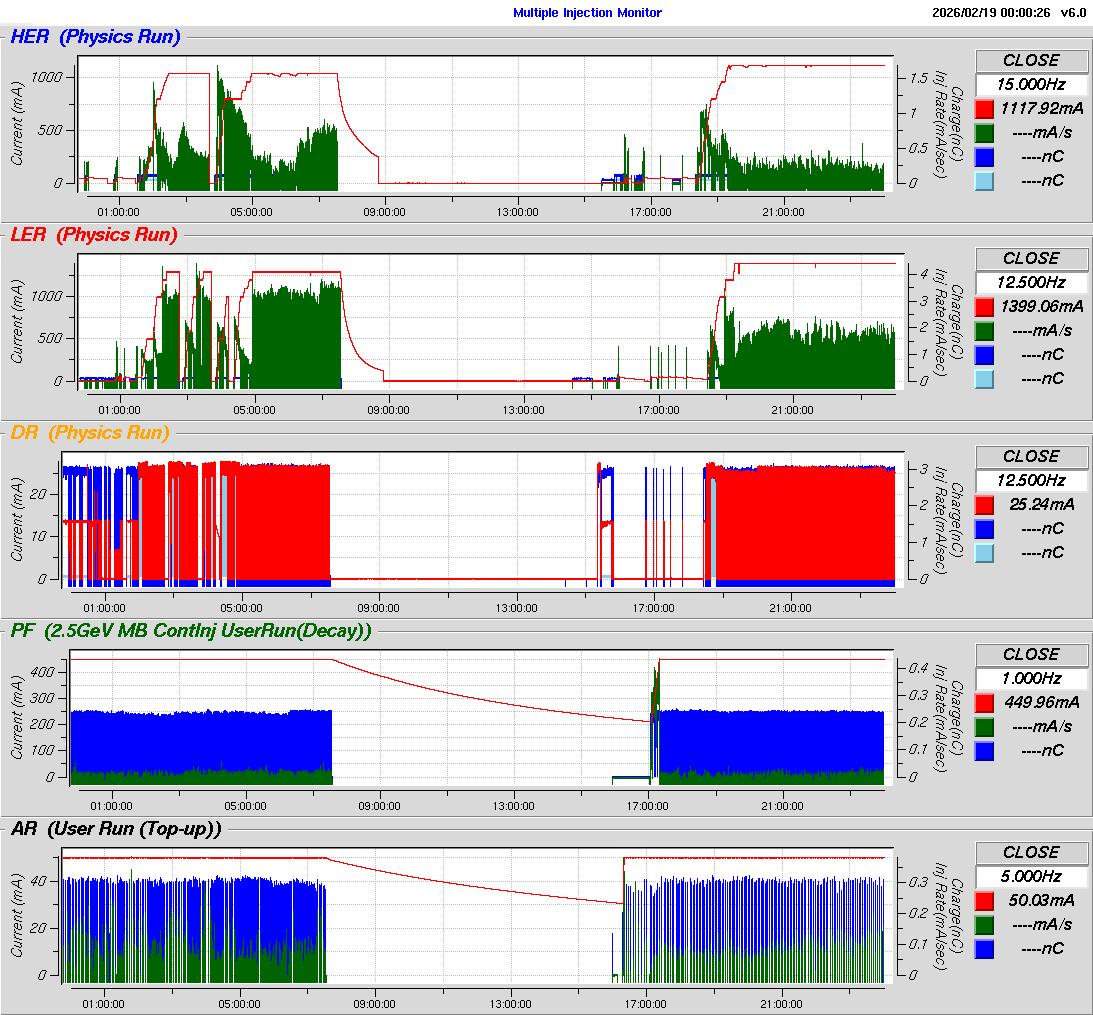Click the 449.96mA current readout
This screenshot has height=1015, width=1093.
tap(1040, 703)
